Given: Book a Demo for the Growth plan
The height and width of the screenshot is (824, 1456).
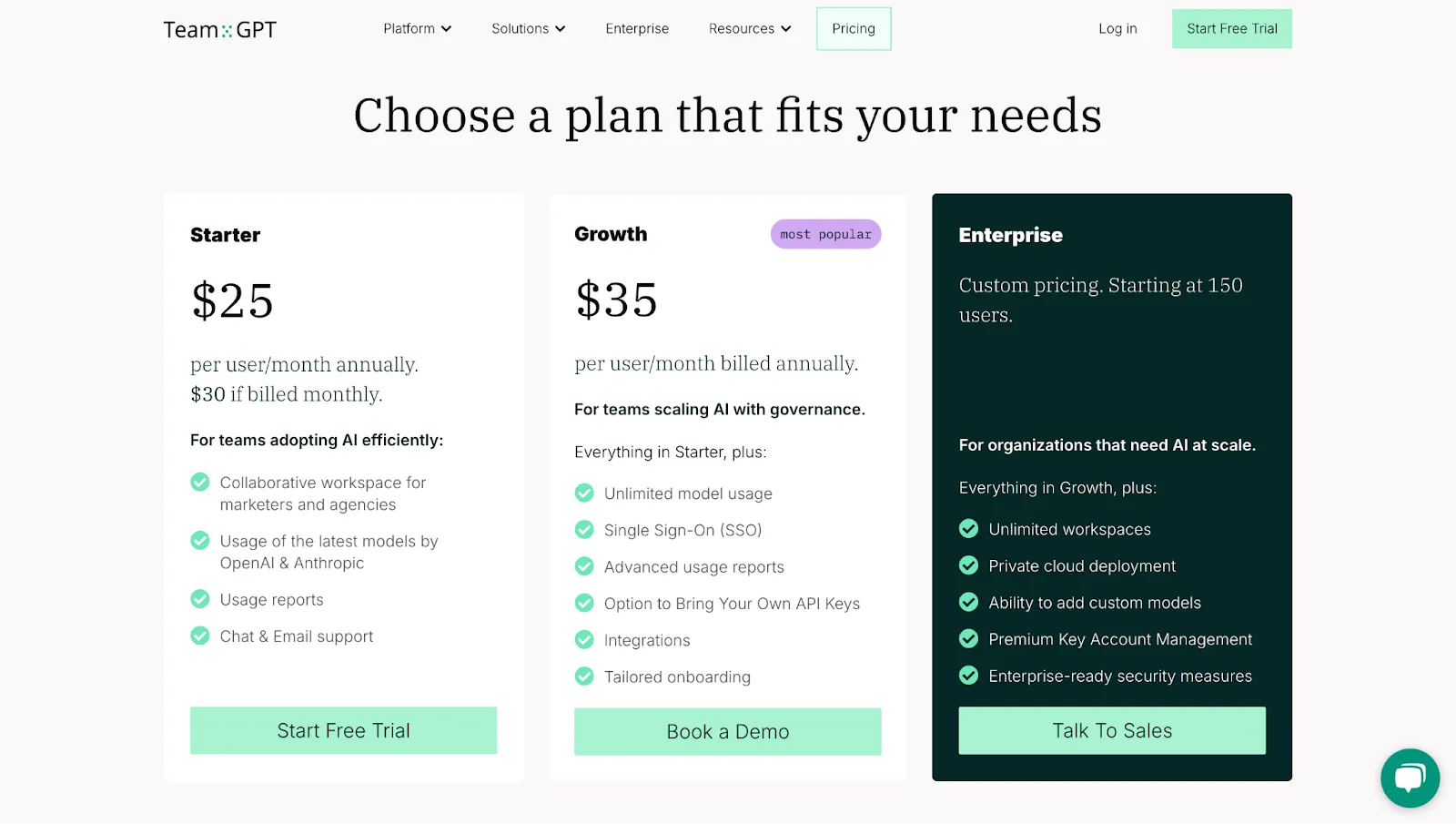Looking at the screenshot, I should [x=727, y=731].
